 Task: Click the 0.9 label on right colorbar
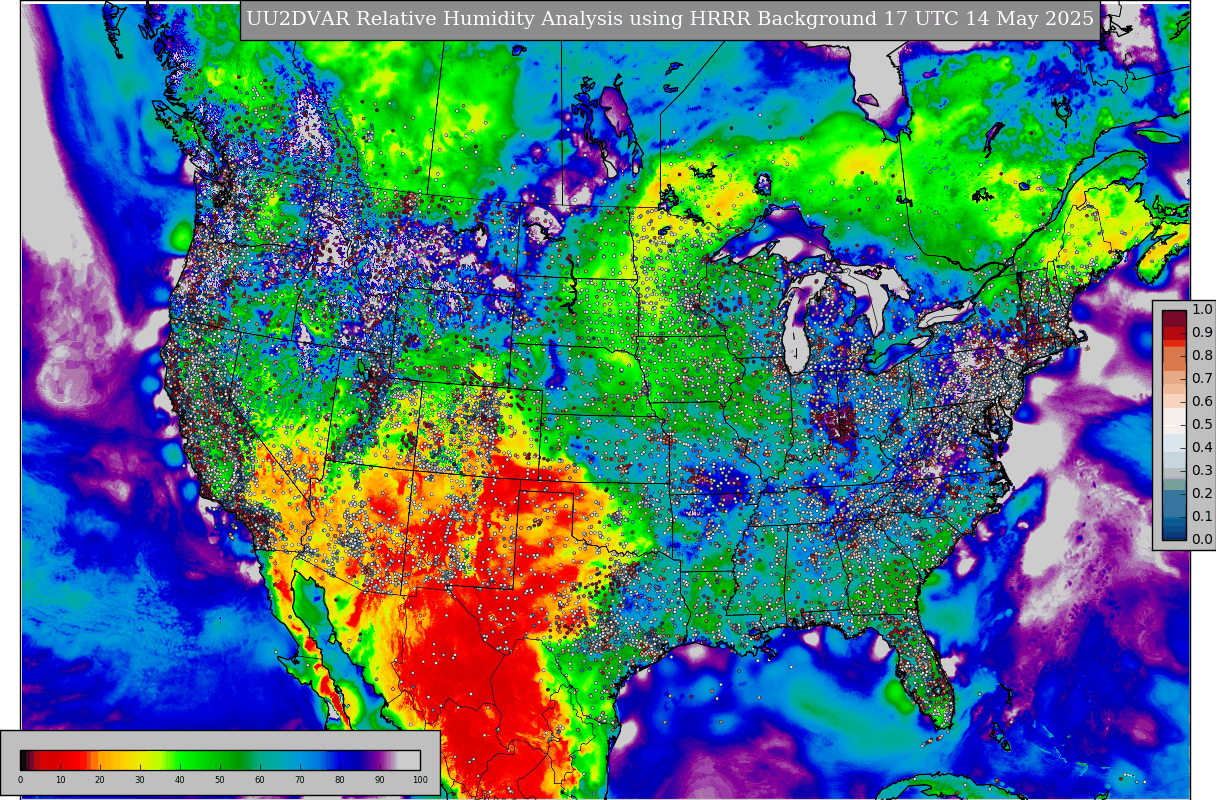tap(1202, 333)
